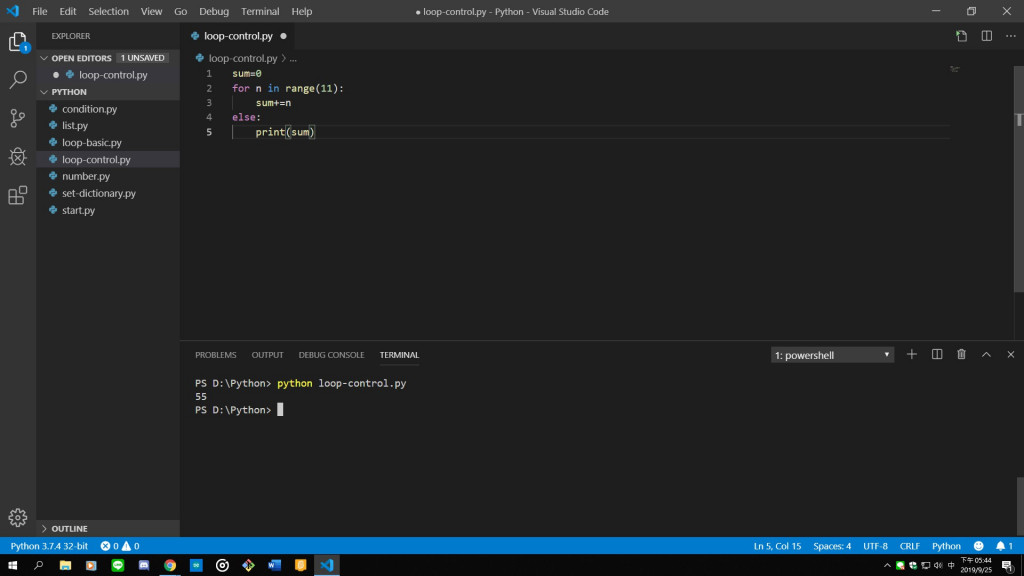The image size is (1024, 576).
Task: Open the Terminal menu
Action: click(260, 11)
